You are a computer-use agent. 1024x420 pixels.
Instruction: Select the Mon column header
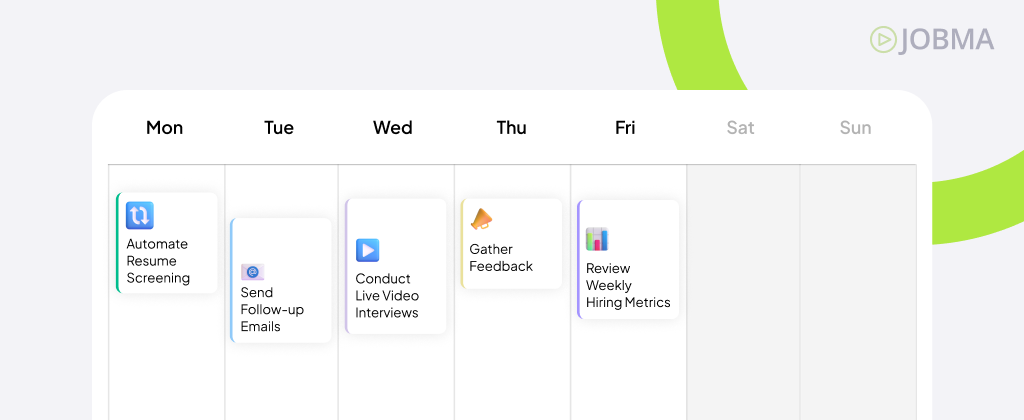pyautogui.click(x=165, y=127)
